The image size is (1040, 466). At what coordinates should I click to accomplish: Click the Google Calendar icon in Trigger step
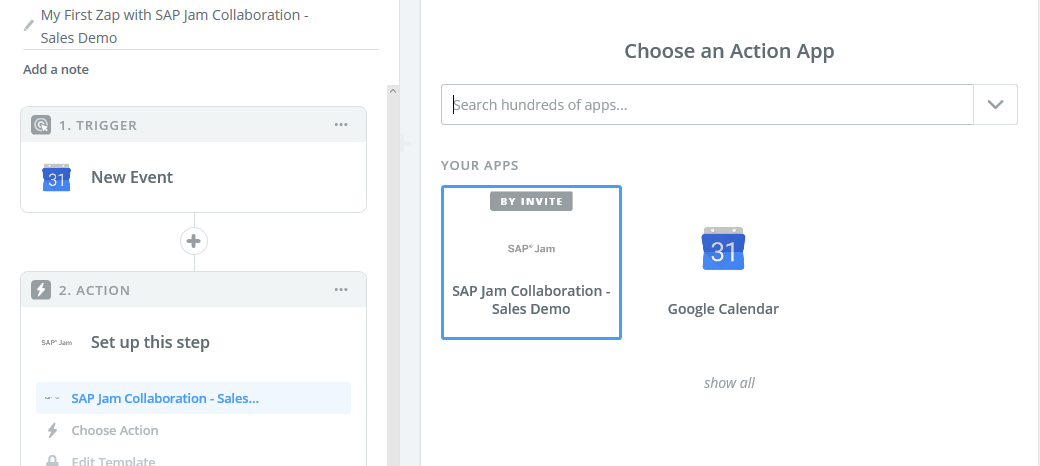coord(56,177)
